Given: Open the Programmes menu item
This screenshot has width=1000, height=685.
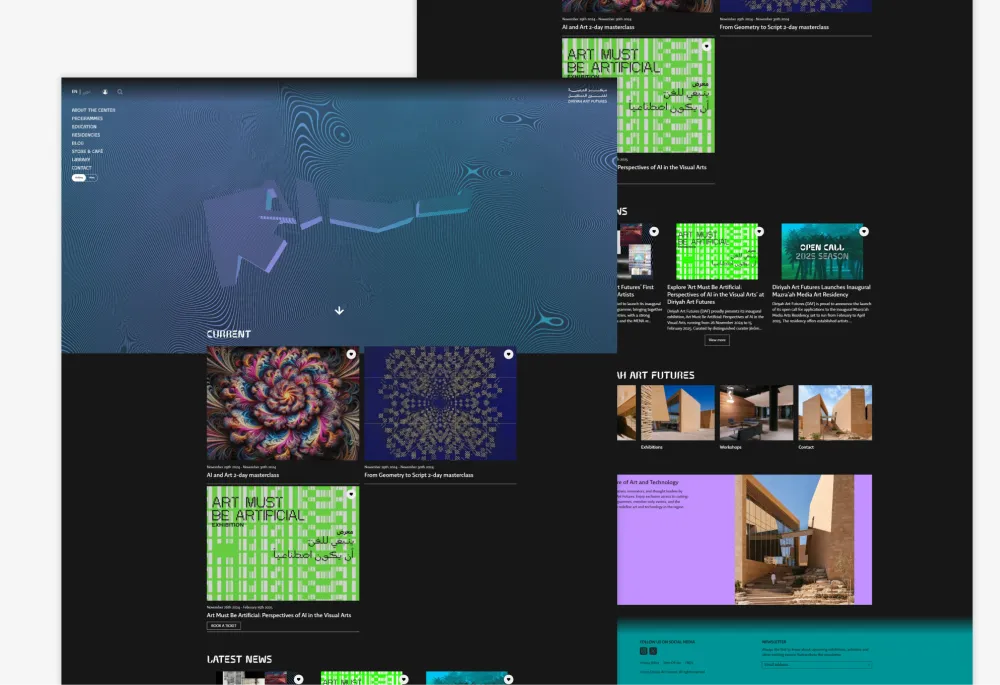Looking at the screenshot, I should [87, 118].
